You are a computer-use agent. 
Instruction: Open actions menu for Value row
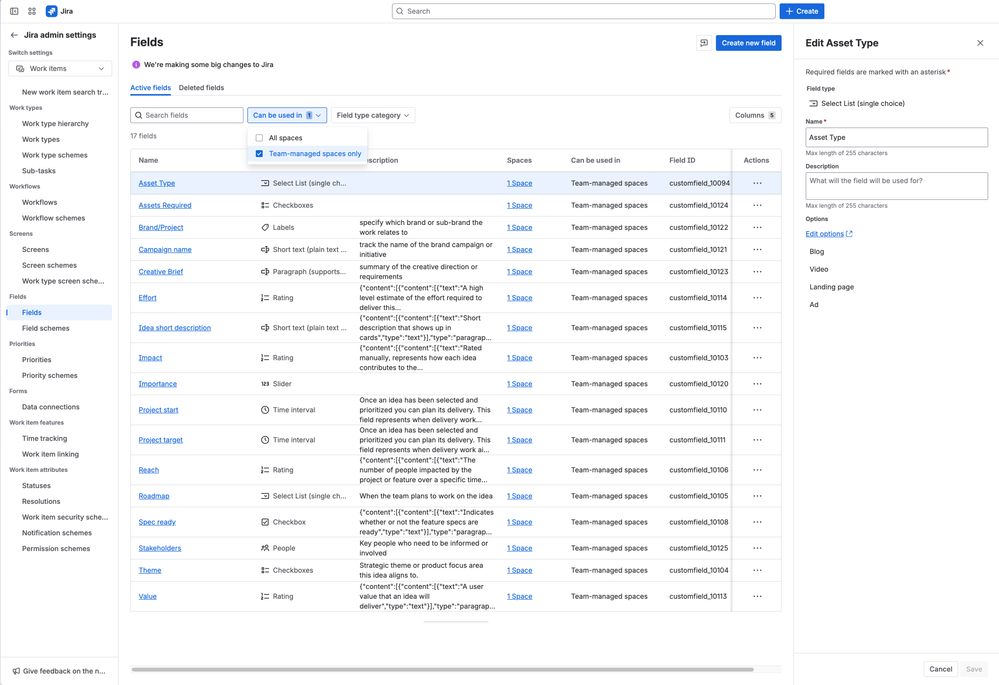tap(757, 596)
